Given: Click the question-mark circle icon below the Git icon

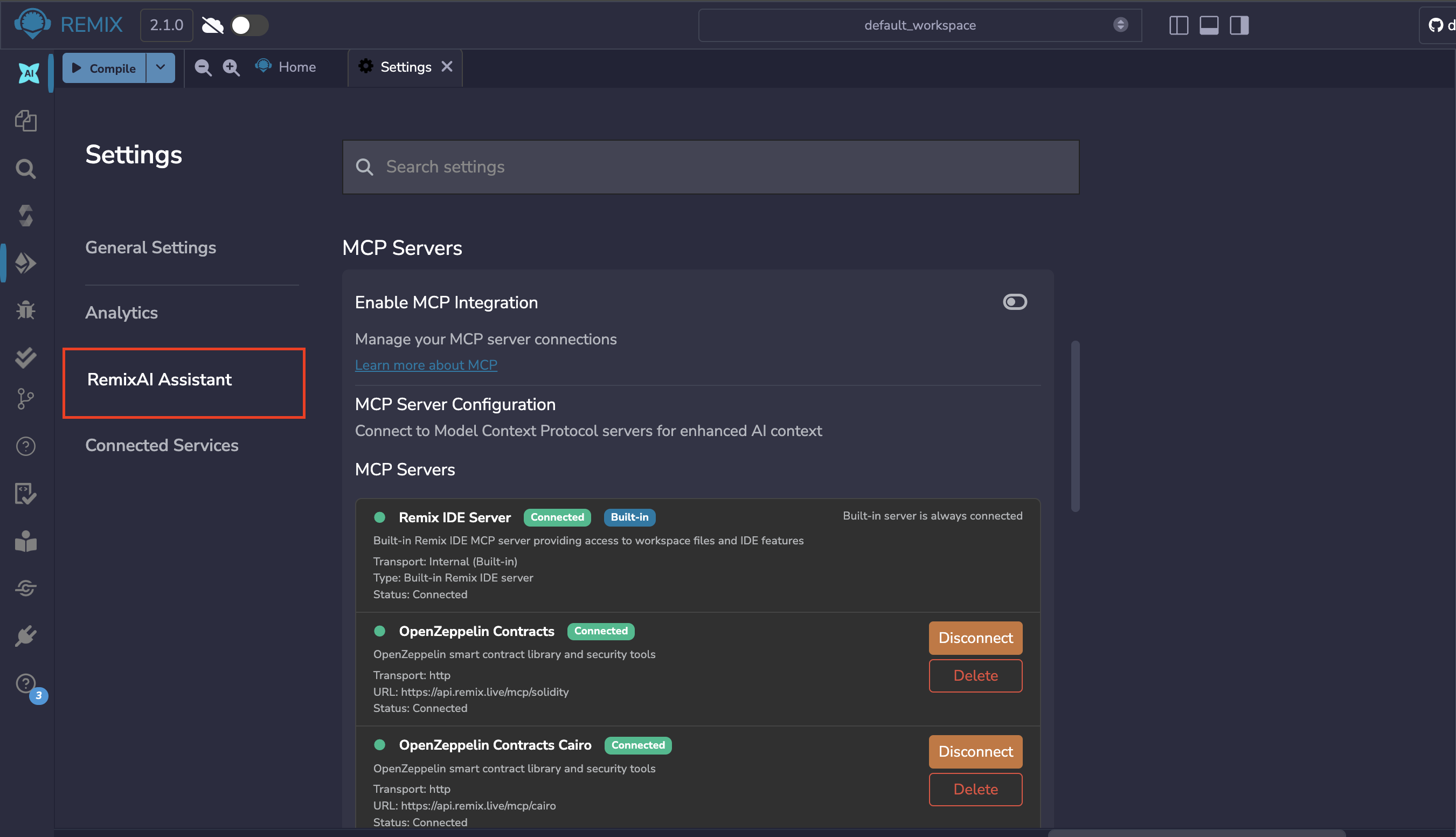Looking at the screenshot, I should (26, 446).
